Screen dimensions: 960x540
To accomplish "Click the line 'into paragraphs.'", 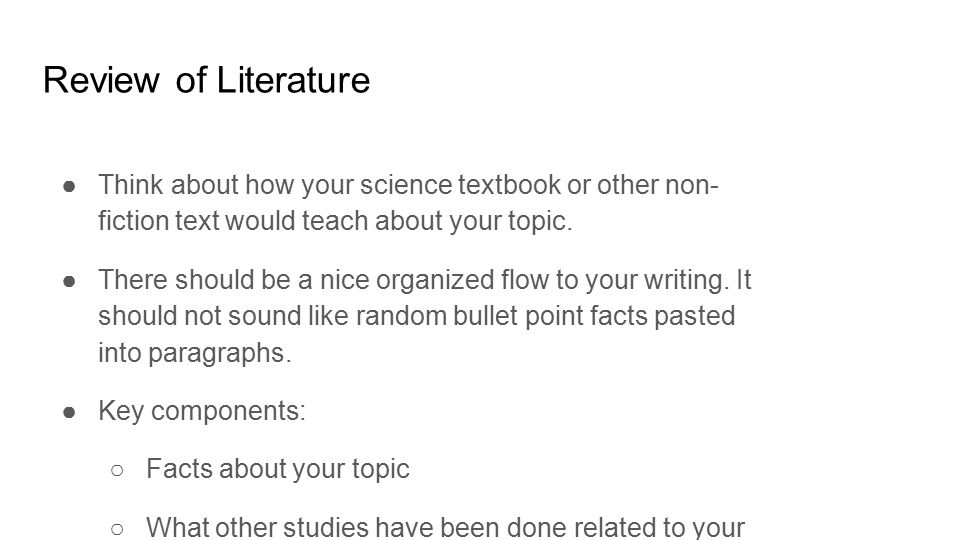I will [195, 353].
